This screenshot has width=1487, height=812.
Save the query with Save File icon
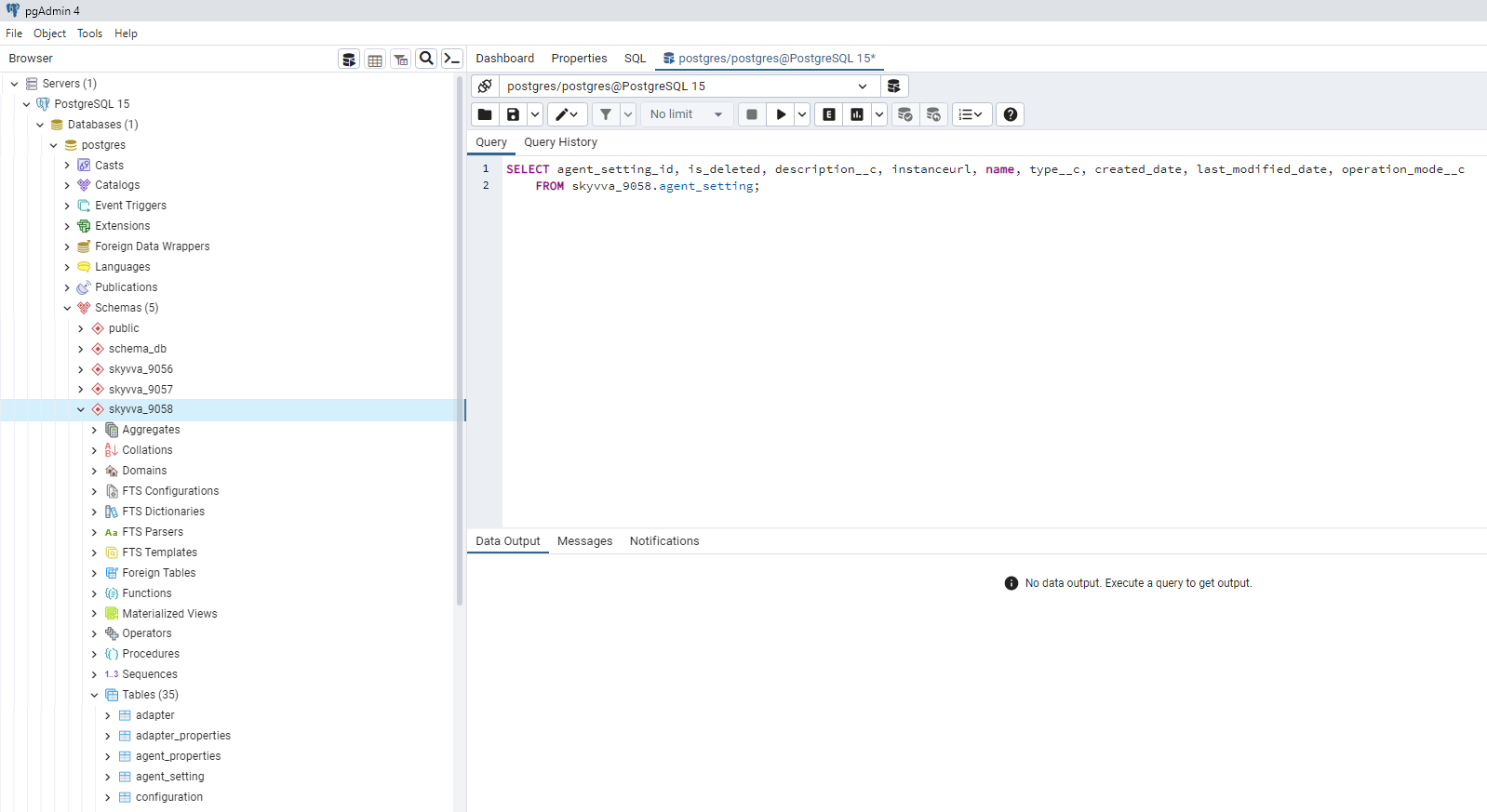513,114
